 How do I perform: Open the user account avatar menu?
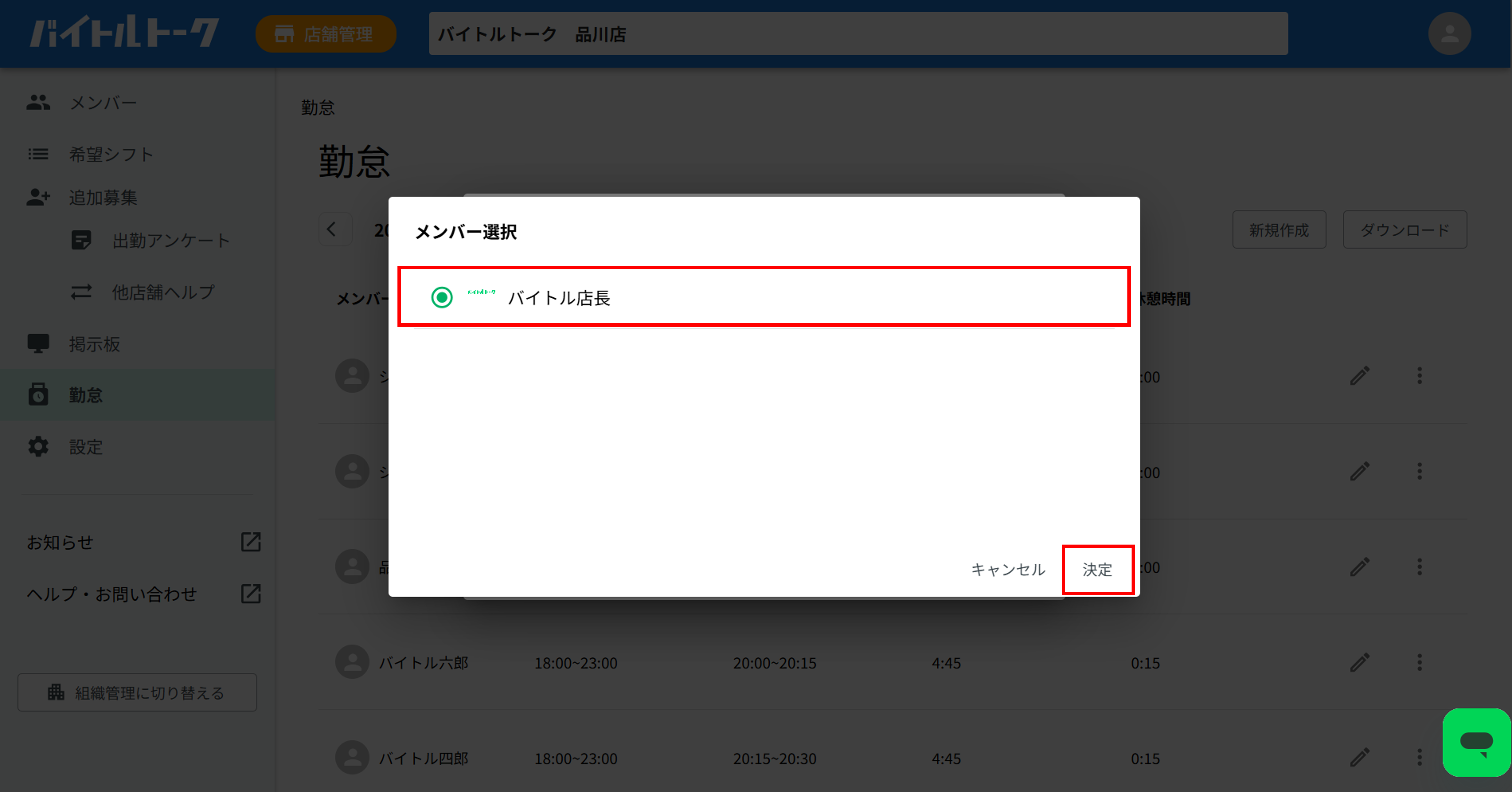click(x=1449, y=33)
